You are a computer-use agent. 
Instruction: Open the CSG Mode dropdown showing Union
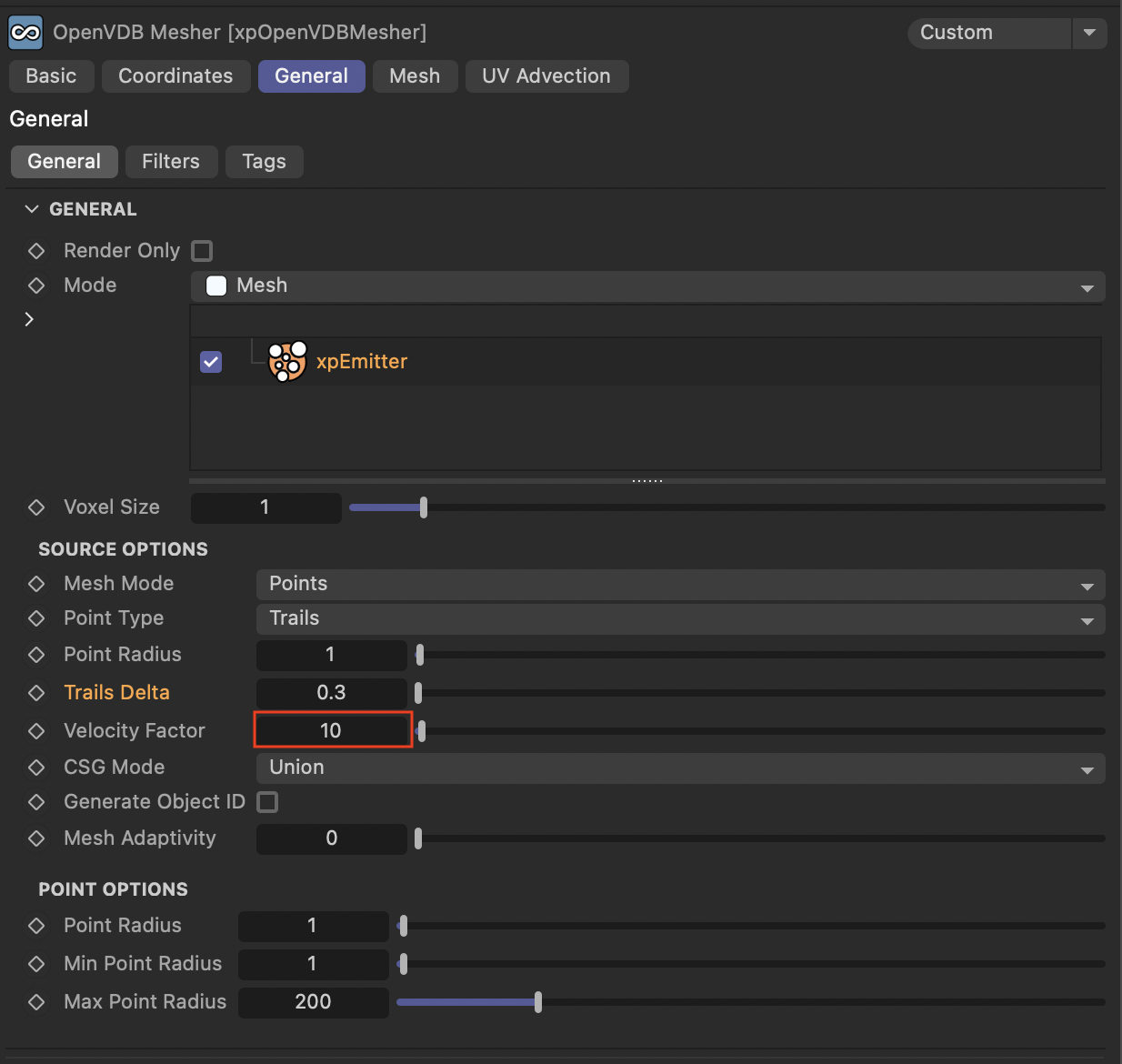point(680,768)
